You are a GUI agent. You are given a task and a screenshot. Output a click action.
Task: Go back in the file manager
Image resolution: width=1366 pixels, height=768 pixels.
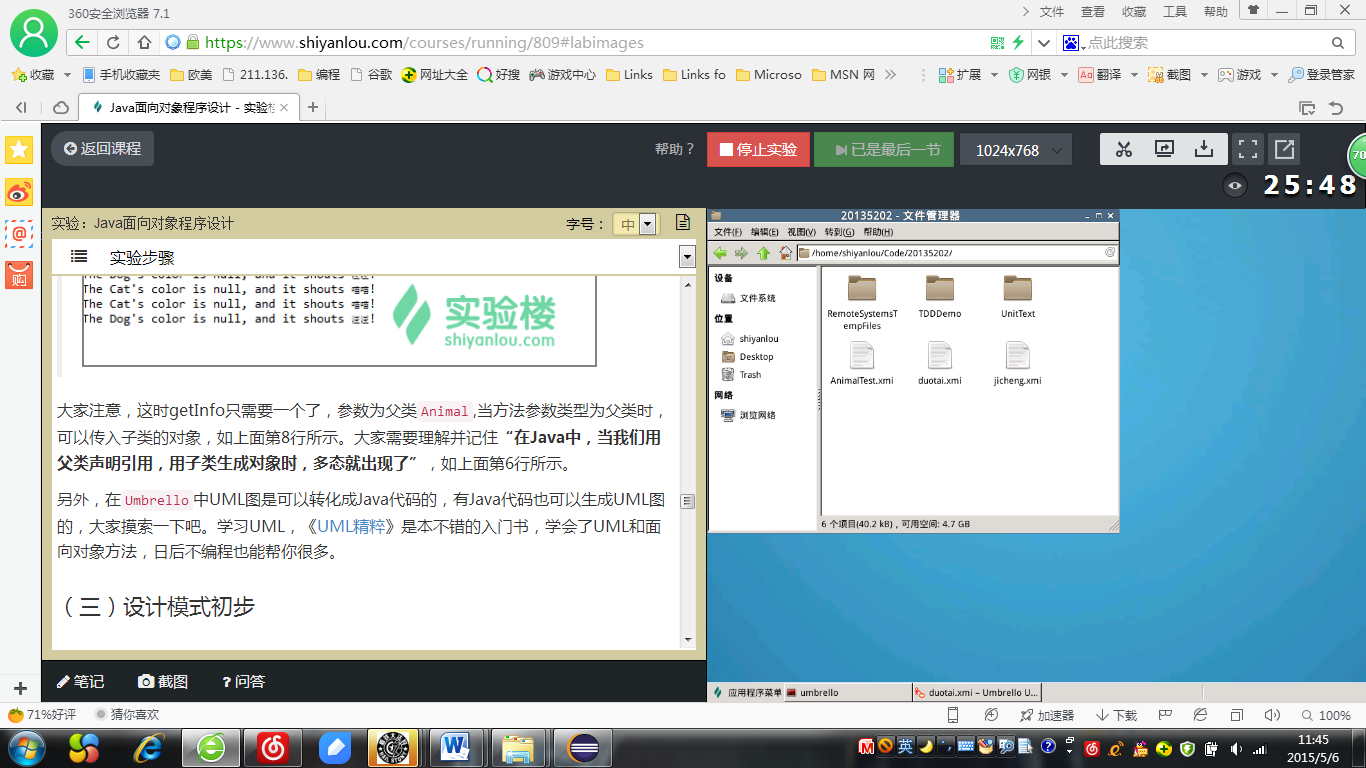pos(720,253)
